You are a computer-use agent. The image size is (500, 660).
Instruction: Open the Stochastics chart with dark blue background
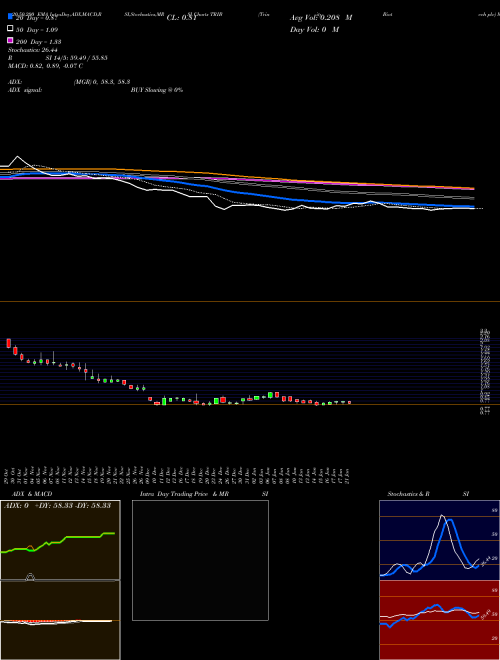point(439,540)
